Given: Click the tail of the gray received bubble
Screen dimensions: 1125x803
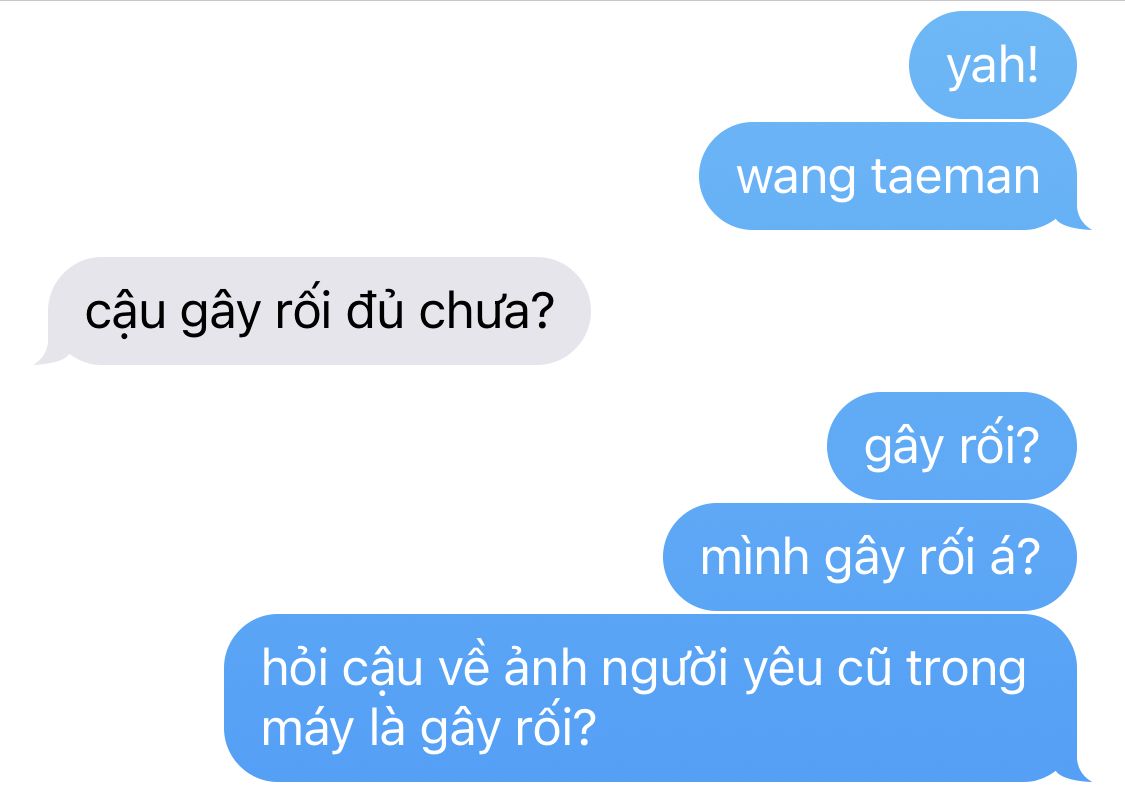Looking at the screenshot, I should pos(47,356).
